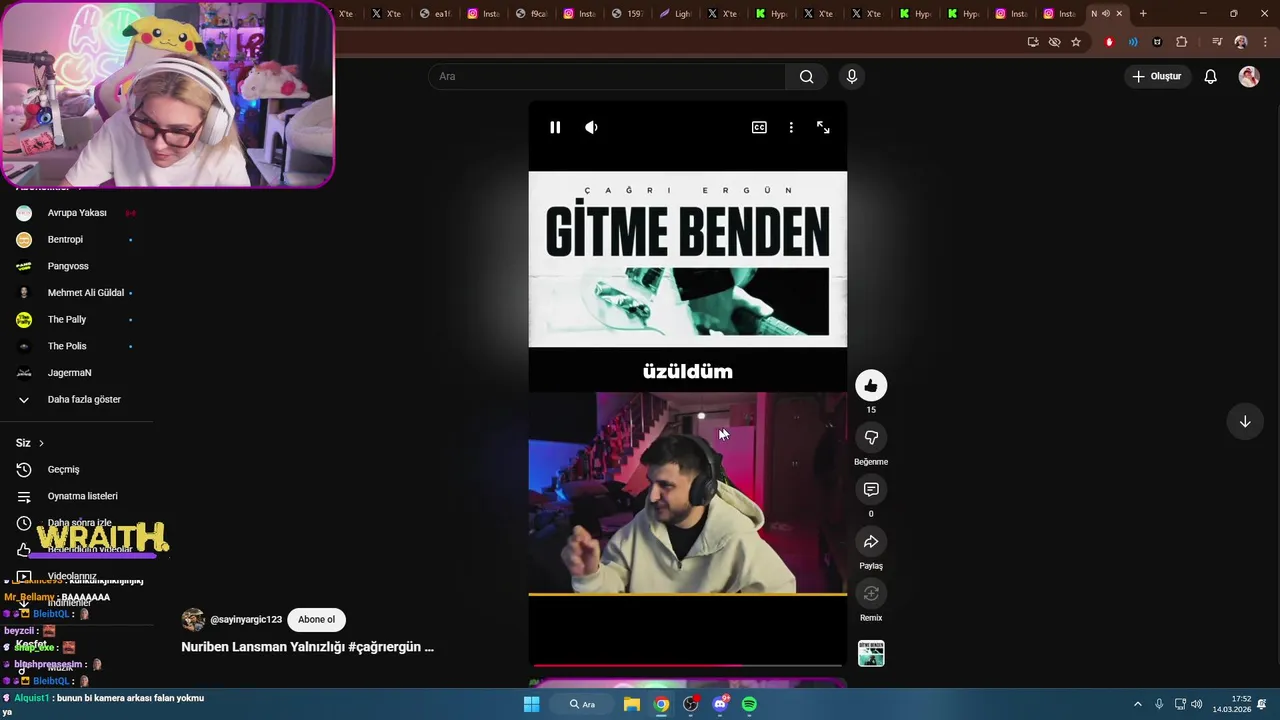Enter fullscreen mode for the Short
The image size is (1280, 720).
click(823, 127)
